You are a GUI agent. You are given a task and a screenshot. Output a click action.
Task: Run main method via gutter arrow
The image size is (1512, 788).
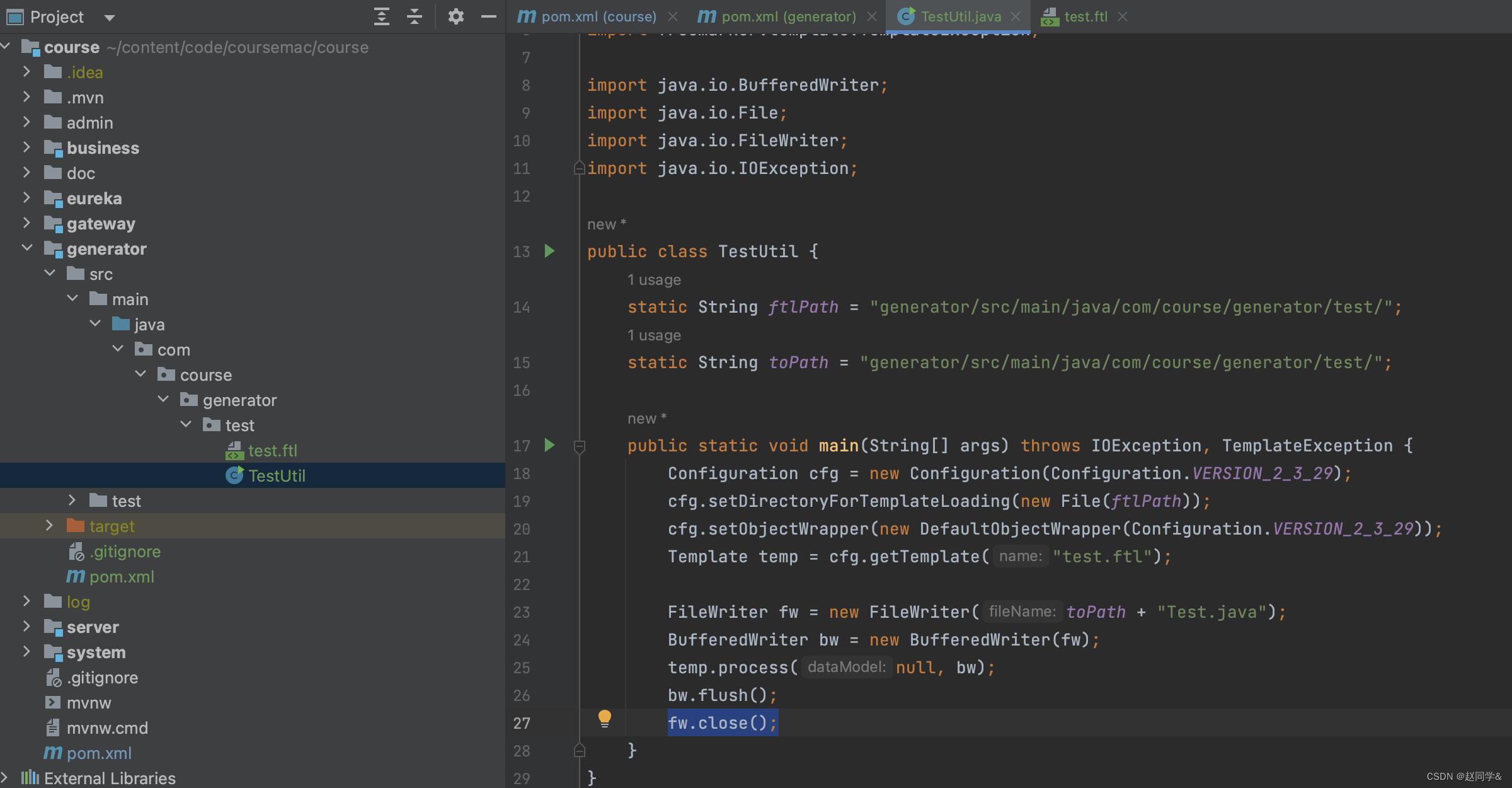549,445
